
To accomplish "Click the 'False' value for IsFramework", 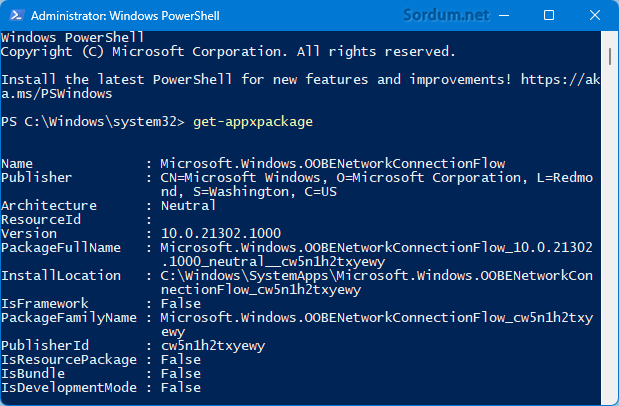I will pyautogui.click(x=181, y=304).
